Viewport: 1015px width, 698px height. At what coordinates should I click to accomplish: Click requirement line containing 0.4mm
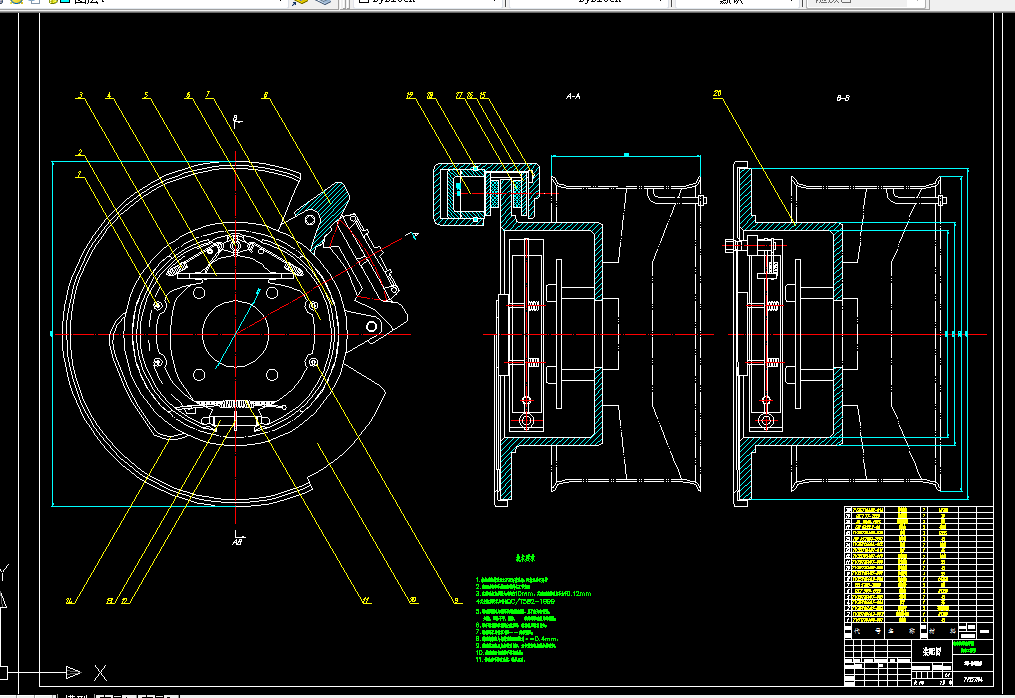(517, 639)
